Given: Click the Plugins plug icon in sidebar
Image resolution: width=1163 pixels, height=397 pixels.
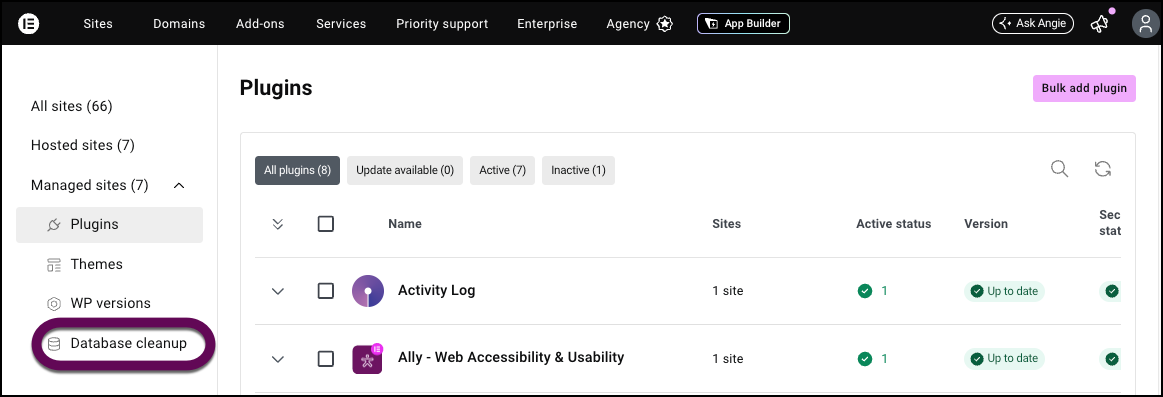Looking at the screenshot, I should (53, 224).
